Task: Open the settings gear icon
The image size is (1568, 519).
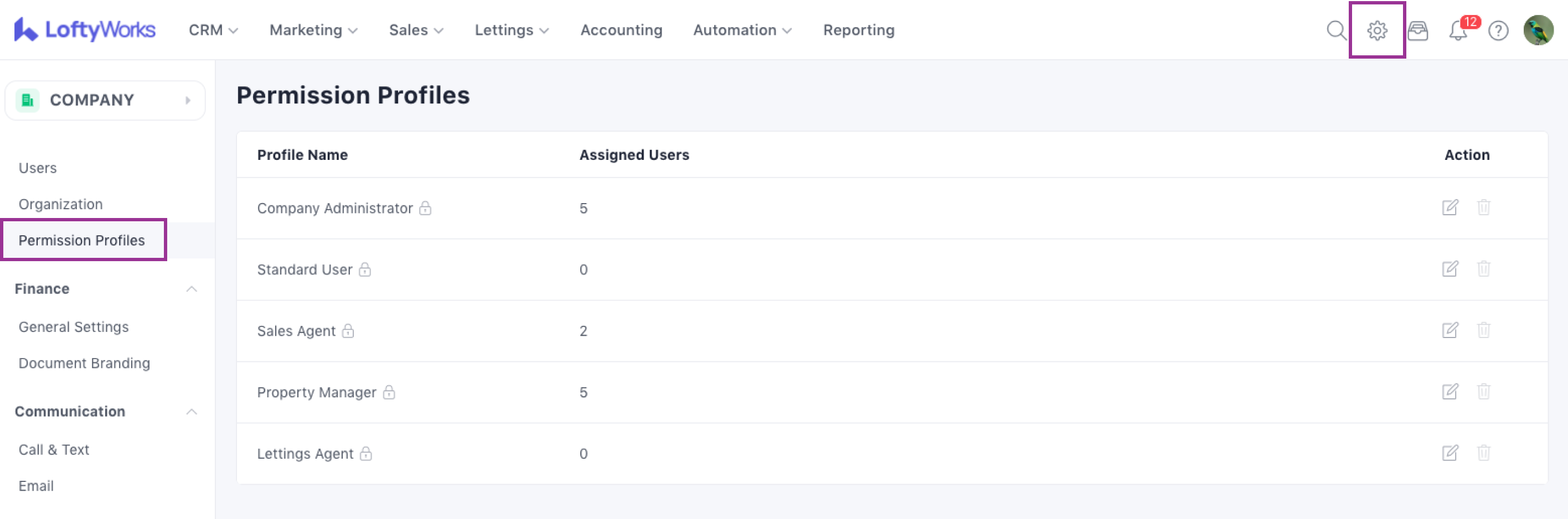Action: click(x=1376, y=30)
